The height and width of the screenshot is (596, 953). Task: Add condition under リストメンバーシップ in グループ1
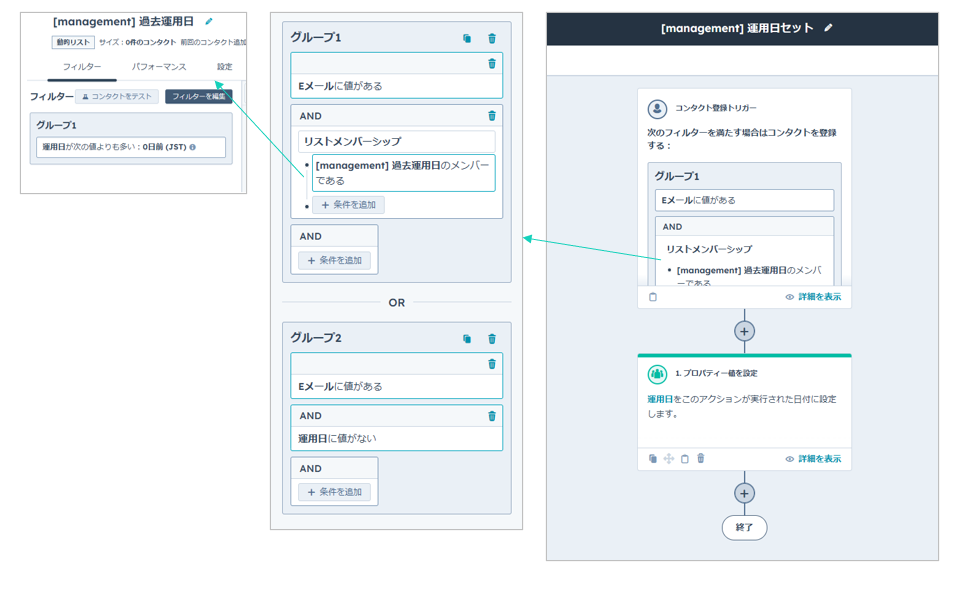[348, 205]
